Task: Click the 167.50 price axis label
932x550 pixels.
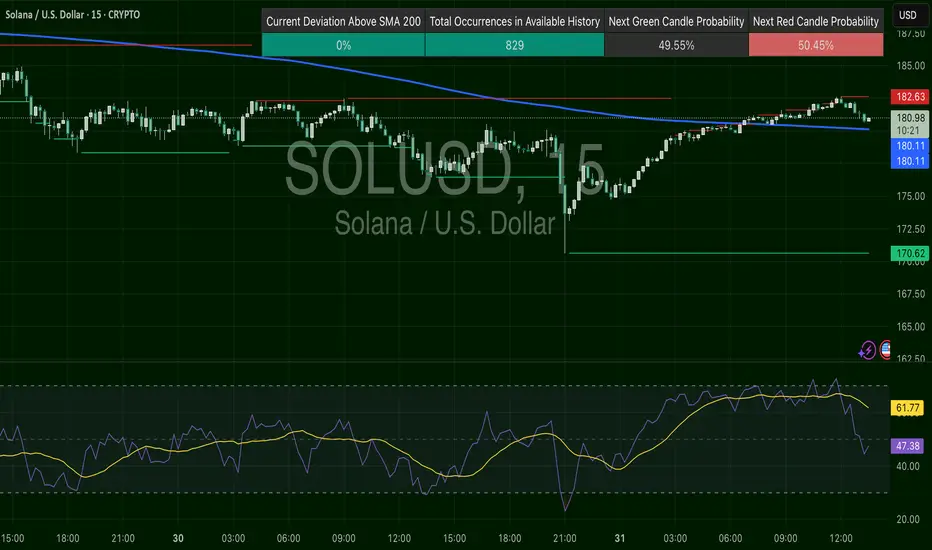Action: click(x=911, y=294)
